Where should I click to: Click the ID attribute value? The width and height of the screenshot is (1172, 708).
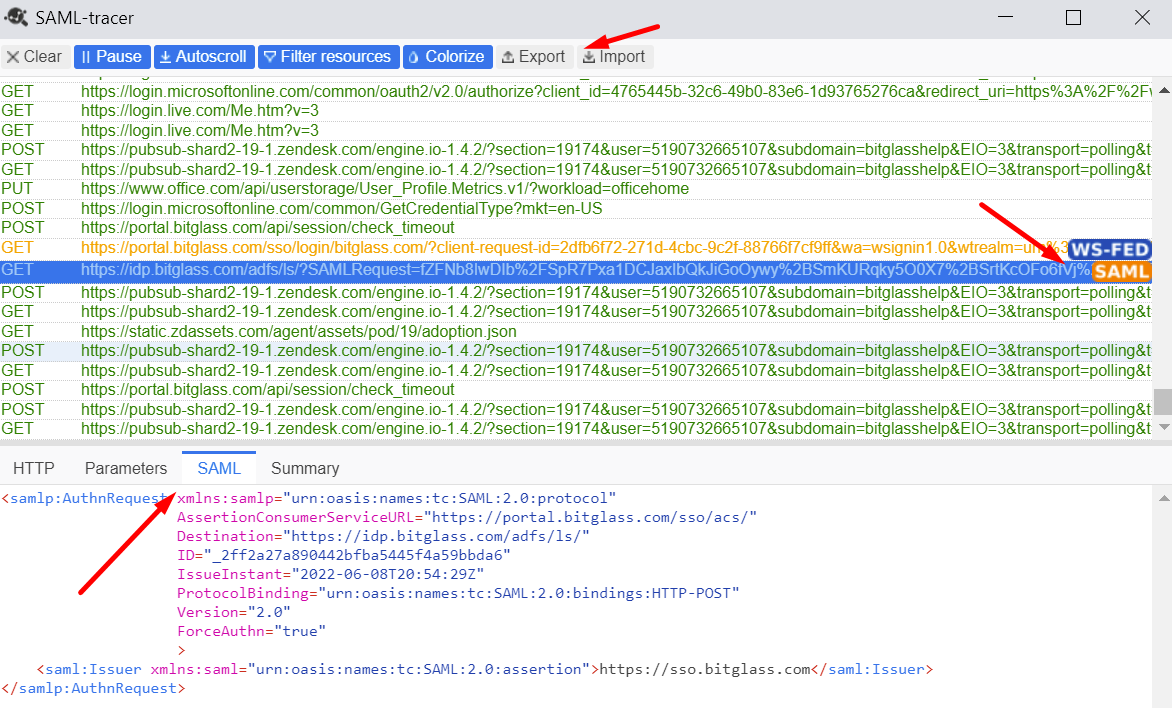(x=357, y=555)
